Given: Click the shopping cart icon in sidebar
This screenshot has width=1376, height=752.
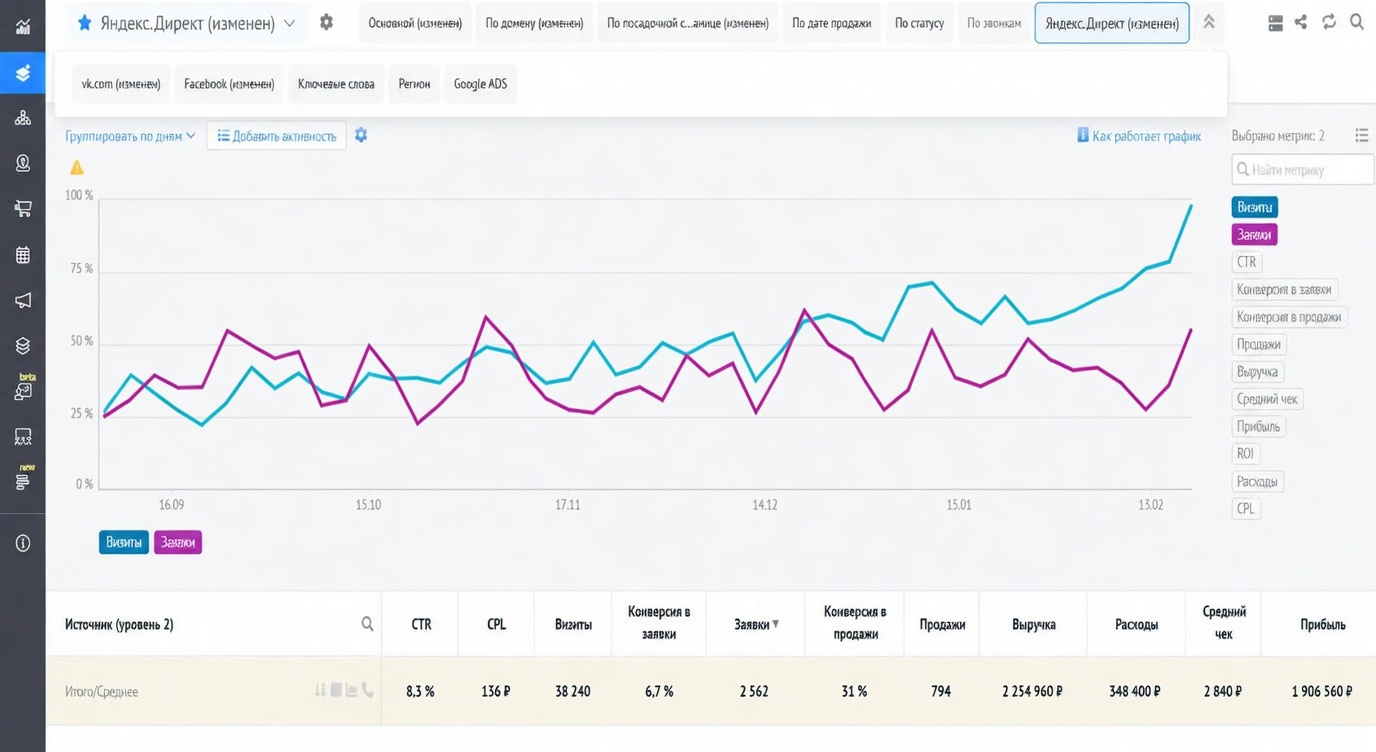Looking at the screenshot, I should coord(22,209).
